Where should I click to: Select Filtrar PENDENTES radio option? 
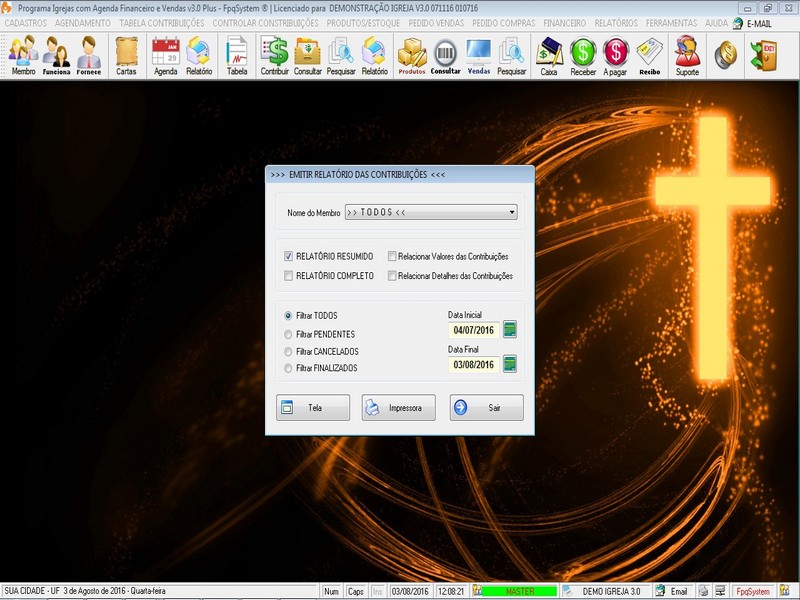[288, 334]
